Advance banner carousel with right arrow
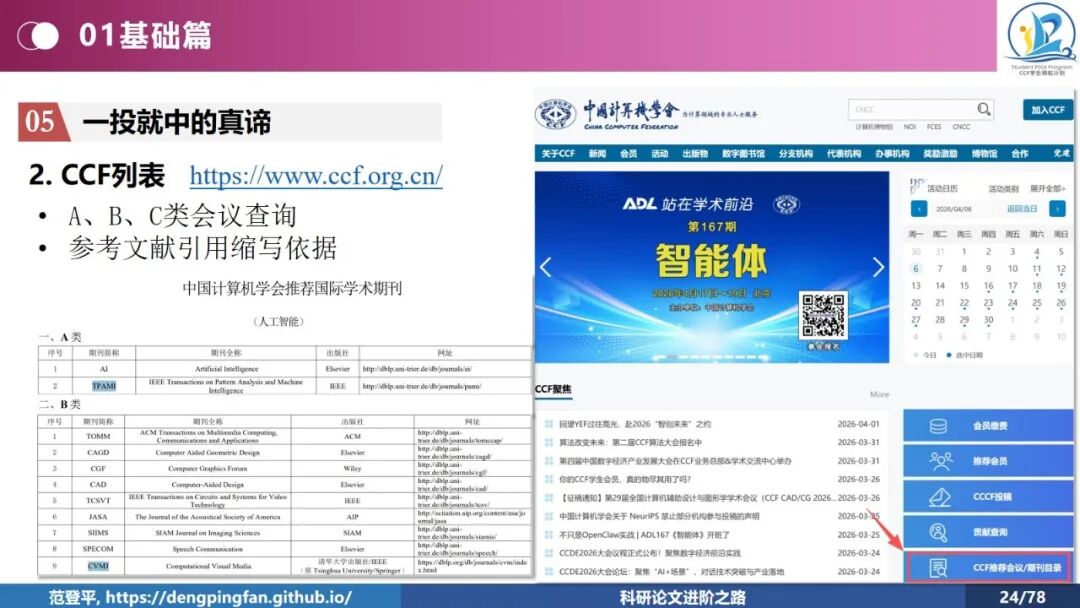The width and height of the screenshot is (1080, 608). coord(878,266)
